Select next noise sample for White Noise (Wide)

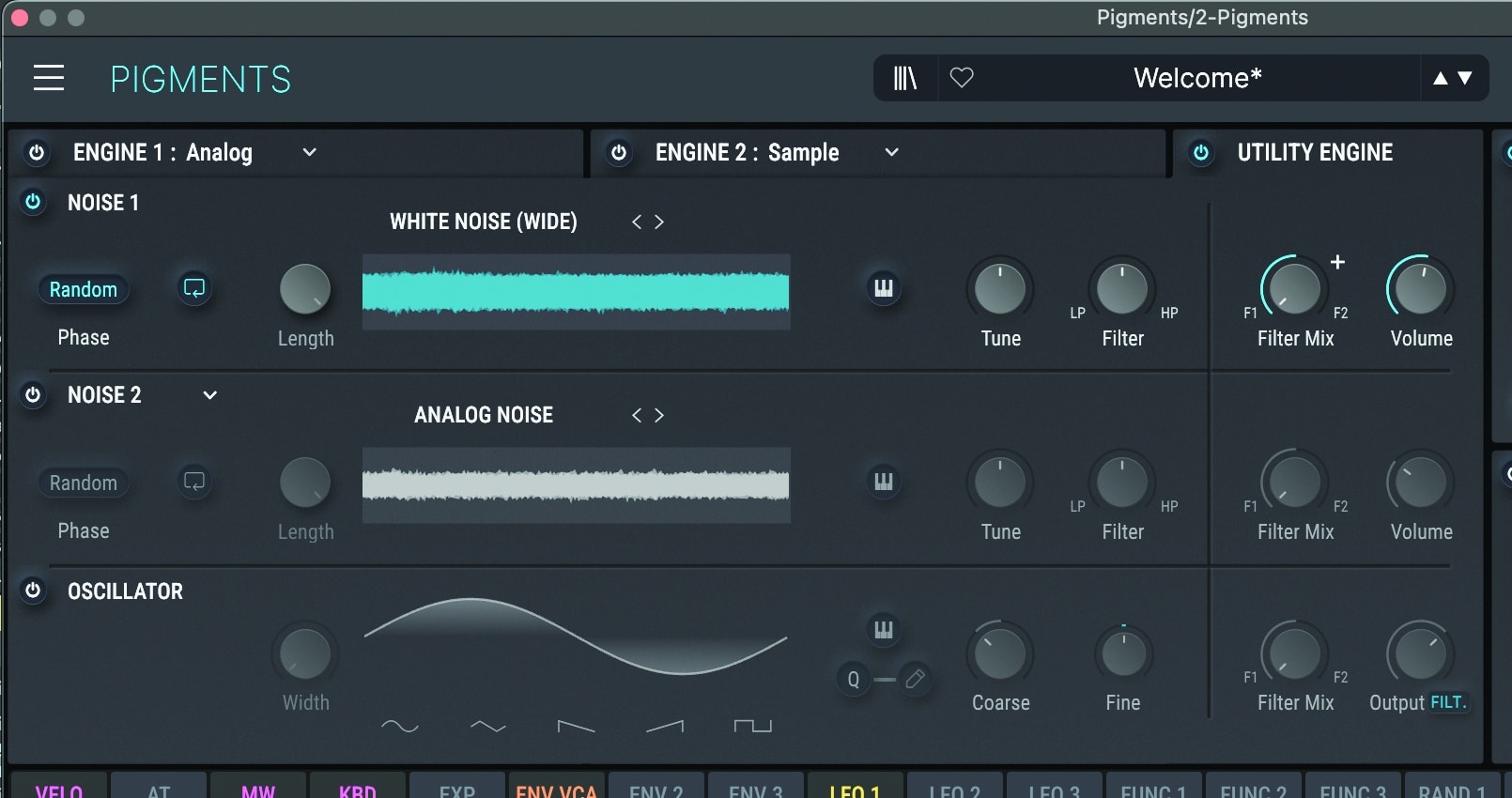(659, 222)
